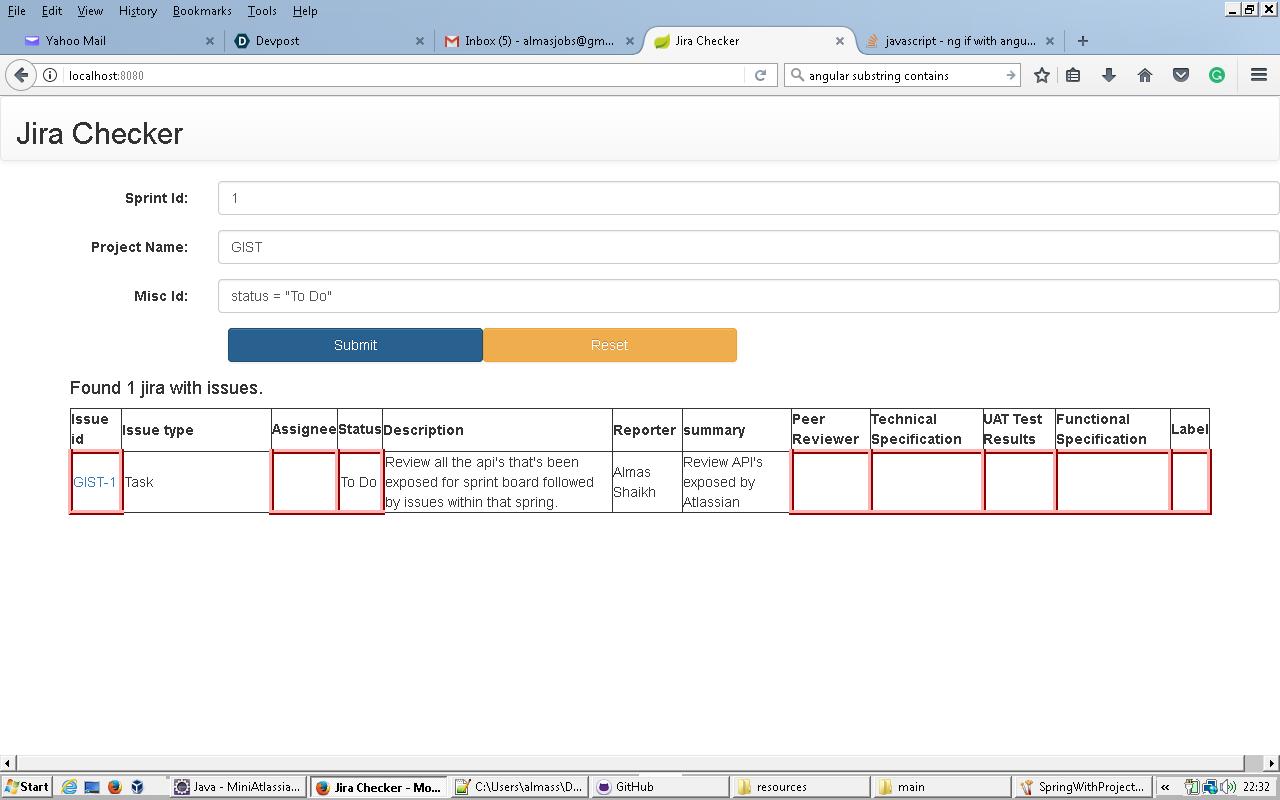The width and height of the screenshot is (1280, 800).
Task: Close the Devpost tab
Action: coord(420,41)
